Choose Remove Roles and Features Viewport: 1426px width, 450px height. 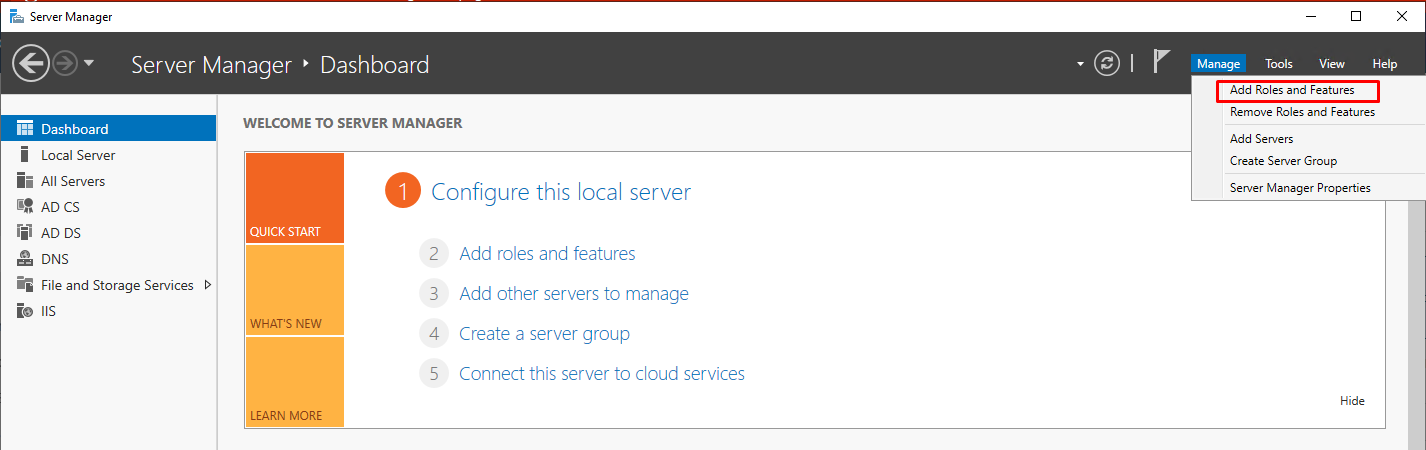pos(1302,112)
